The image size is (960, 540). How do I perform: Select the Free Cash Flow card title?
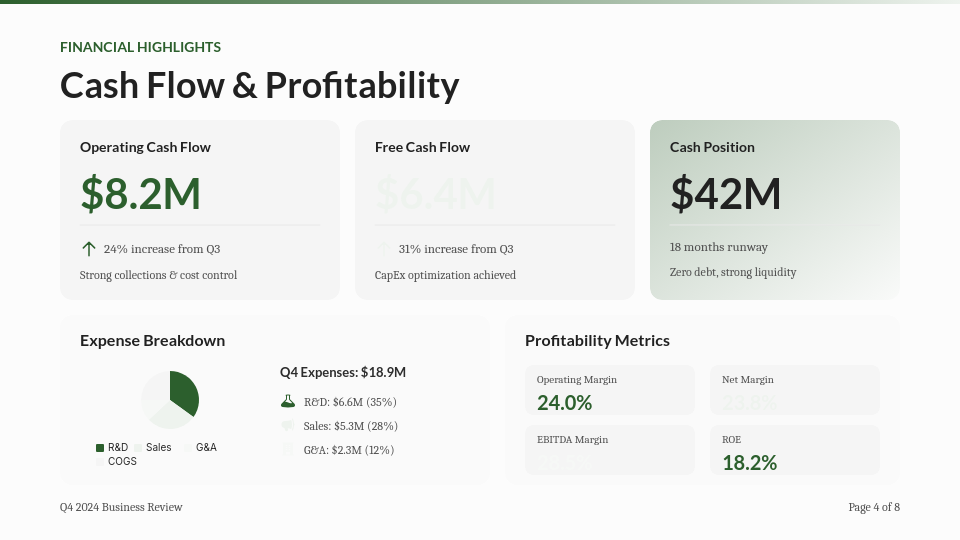(x=422, y=147)
